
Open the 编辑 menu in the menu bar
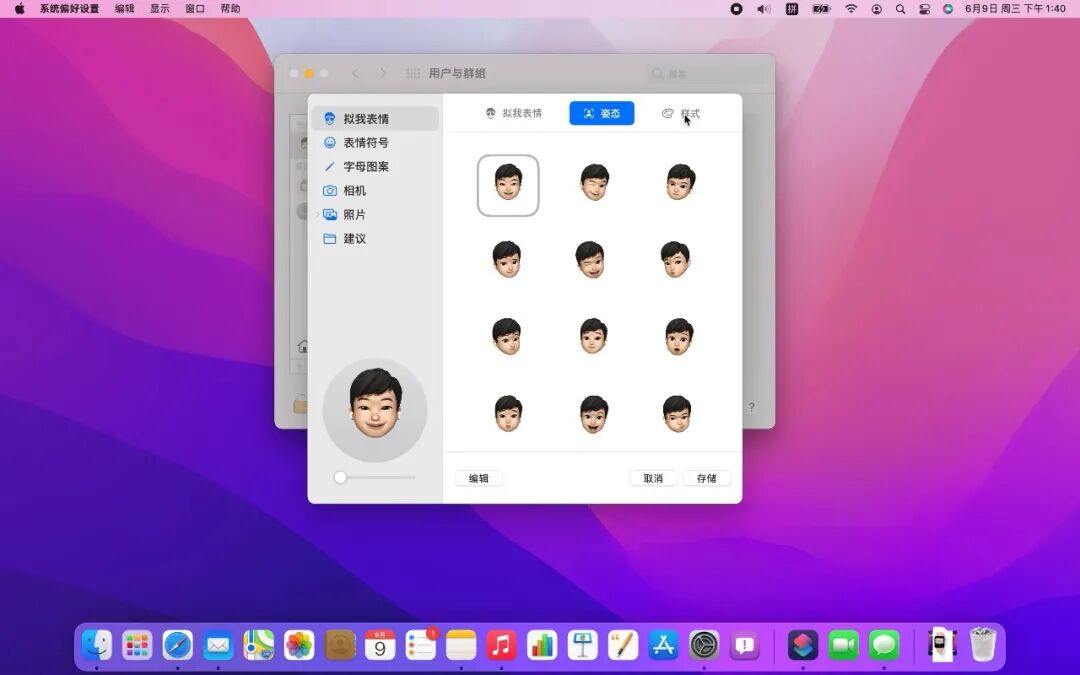122,8
